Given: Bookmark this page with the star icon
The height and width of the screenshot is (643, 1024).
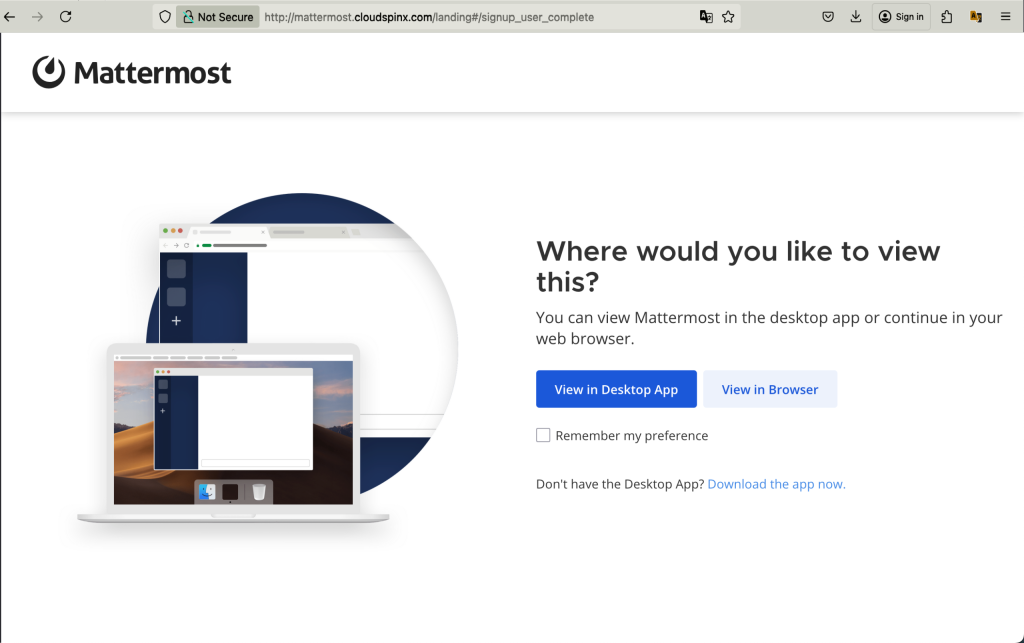Looking at the screenshot, I should coord(727,16).
